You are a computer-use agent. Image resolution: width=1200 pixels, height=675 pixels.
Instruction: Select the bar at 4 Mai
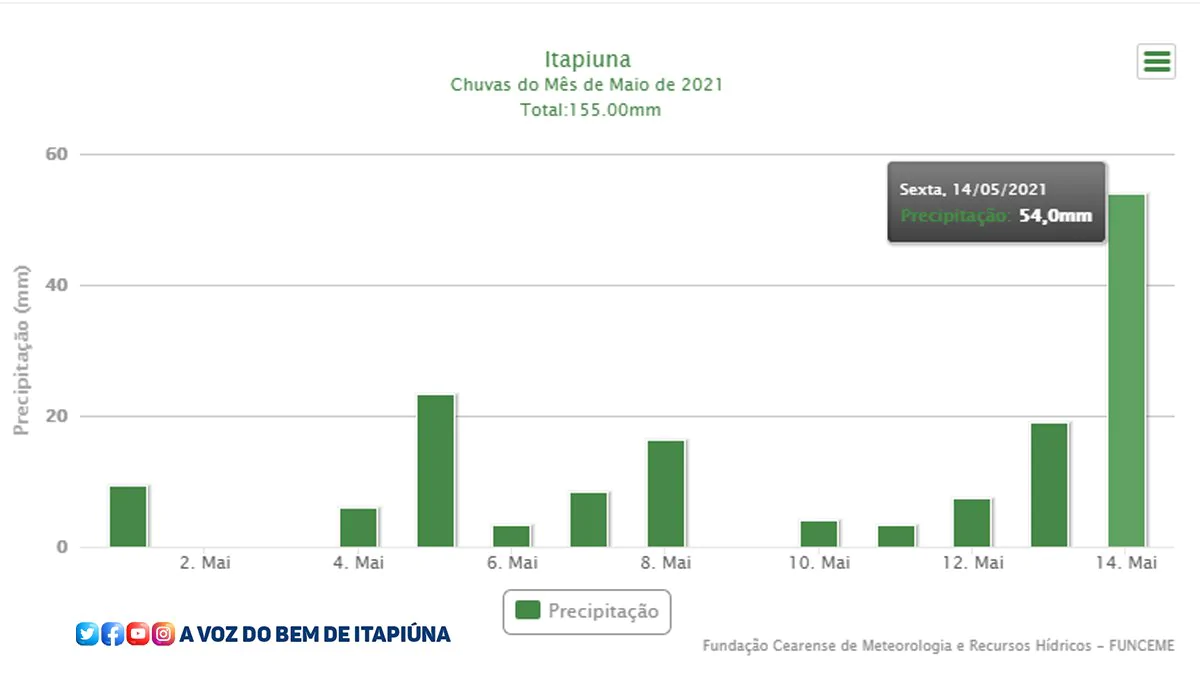coord(358,528)
